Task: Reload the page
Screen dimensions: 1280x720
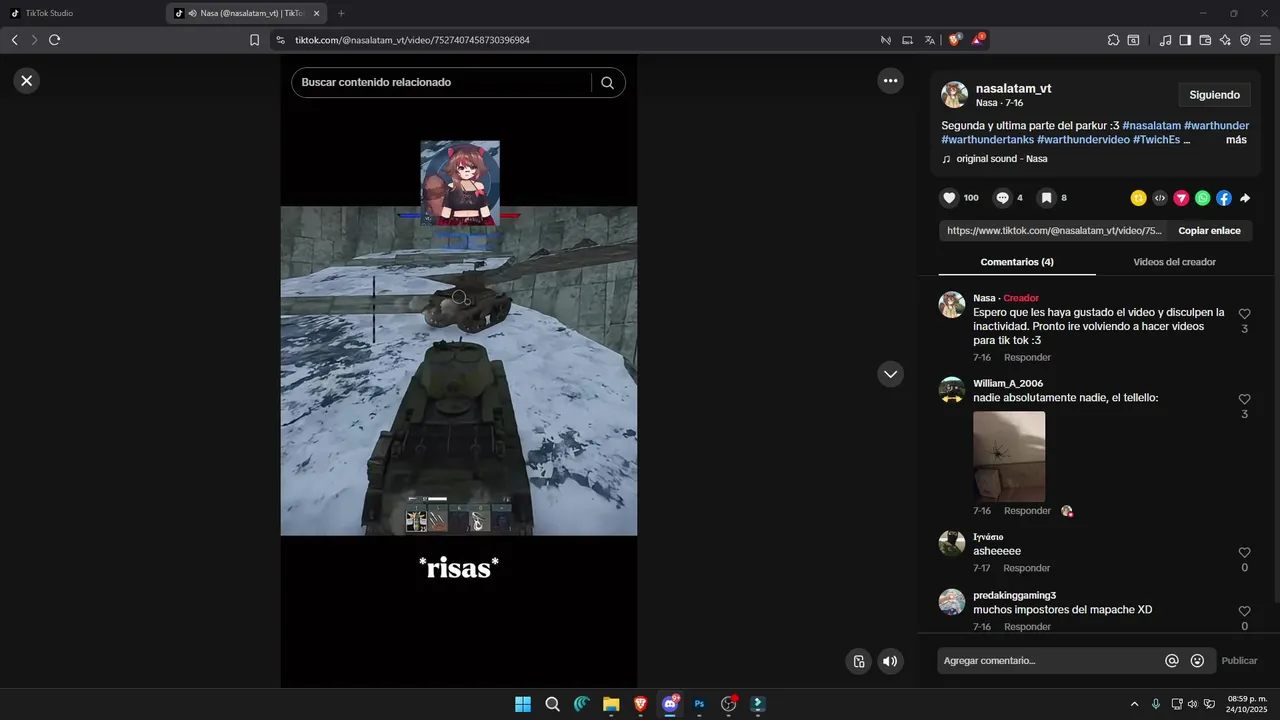Action: click(54, 40)
